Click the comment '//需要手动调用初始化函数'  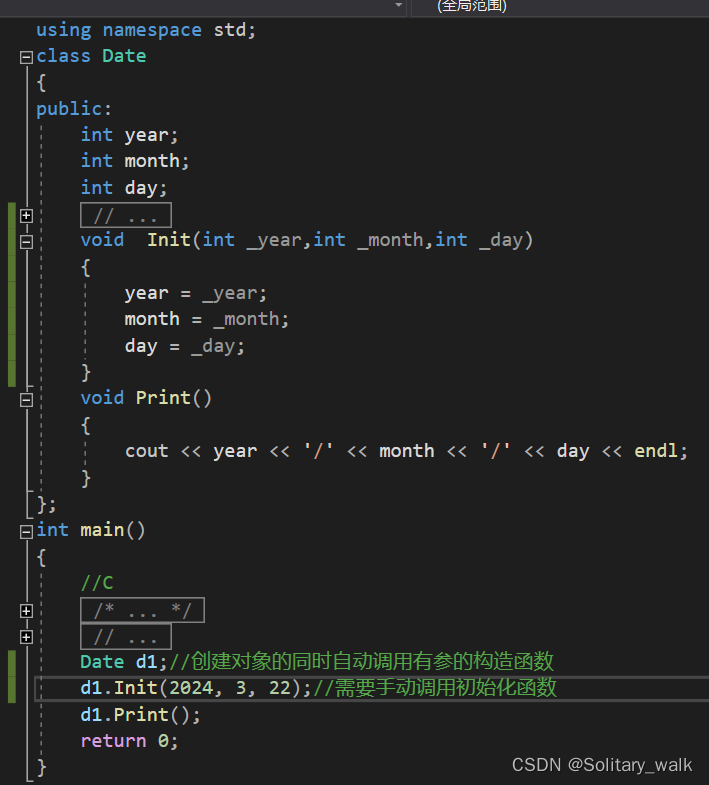[435, 687]
